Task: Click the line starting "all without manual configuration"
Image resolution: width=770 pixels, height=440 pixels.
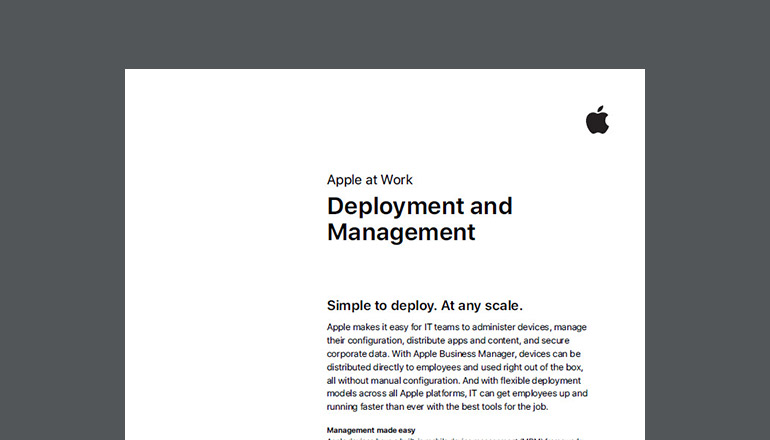Action: 454,380
